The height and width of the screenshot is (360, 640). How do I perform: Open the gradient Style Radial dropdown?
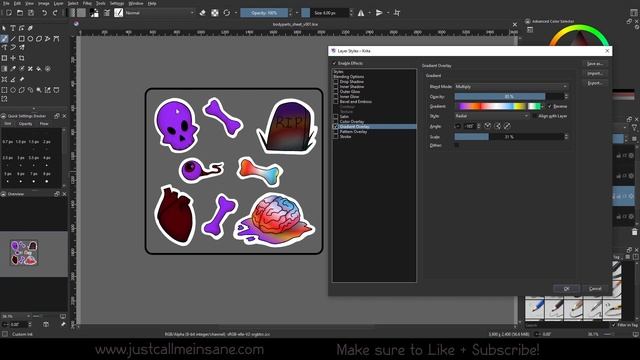pos(491,116)
